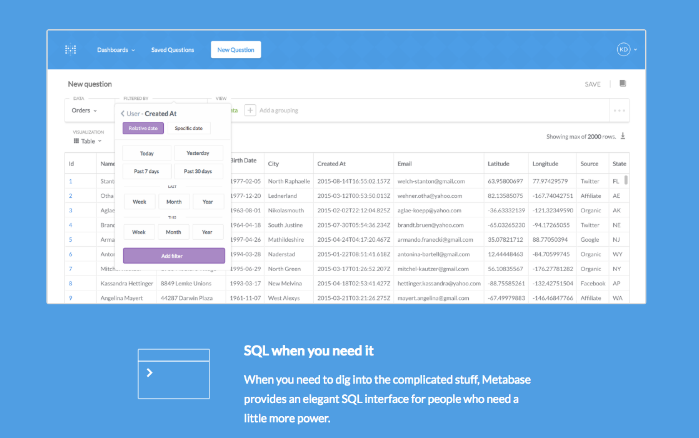
Task: Click the table's vertical scrollbar handle
Action: point(626,180)
